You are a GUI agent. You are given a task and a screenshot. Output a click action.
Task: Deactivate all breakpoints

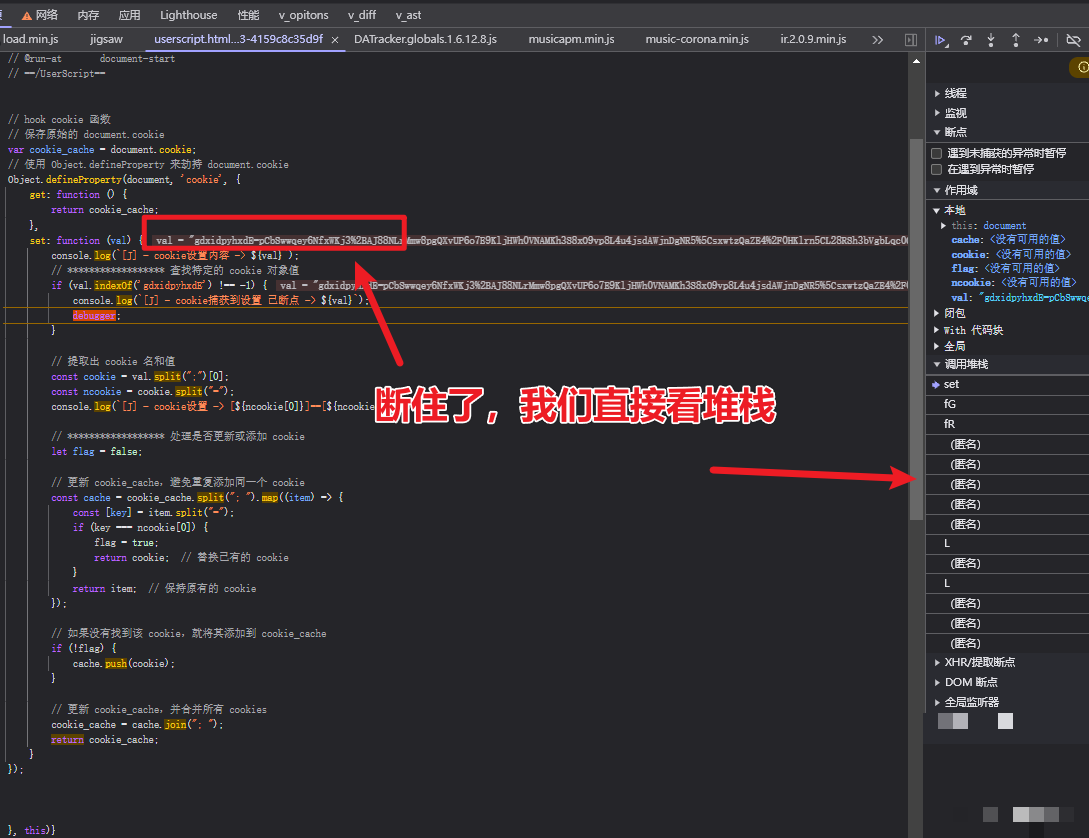click(x=1073, y=40)
